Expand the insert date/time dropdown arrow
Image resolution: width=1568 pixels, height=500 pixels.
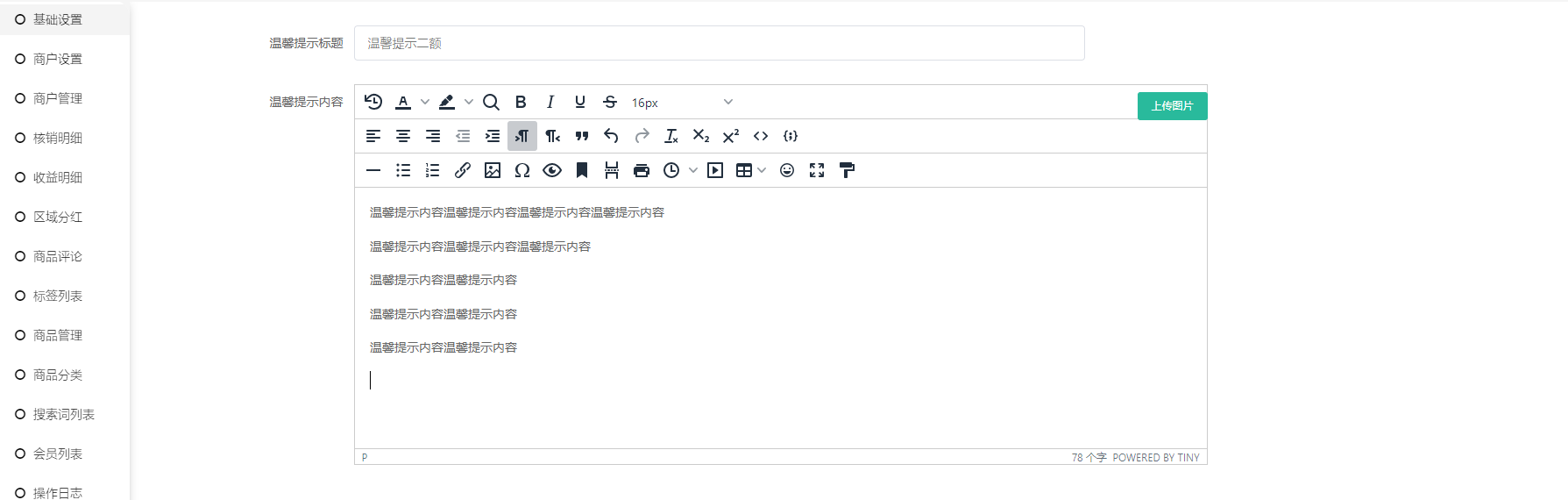point(693,170)
